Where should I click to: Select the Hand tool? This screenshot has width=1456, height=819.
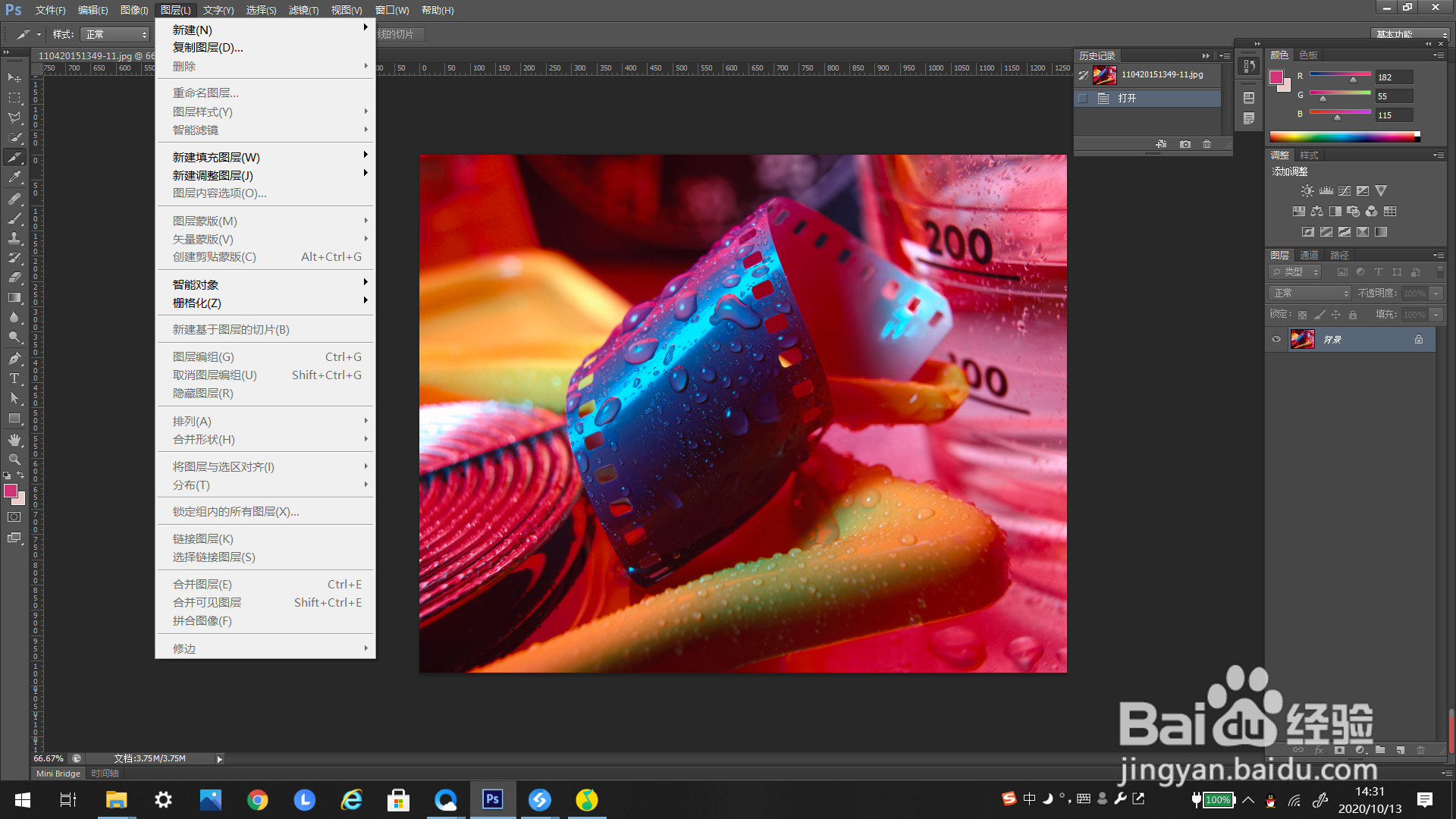pyautogui.click(x=14, y=440)
